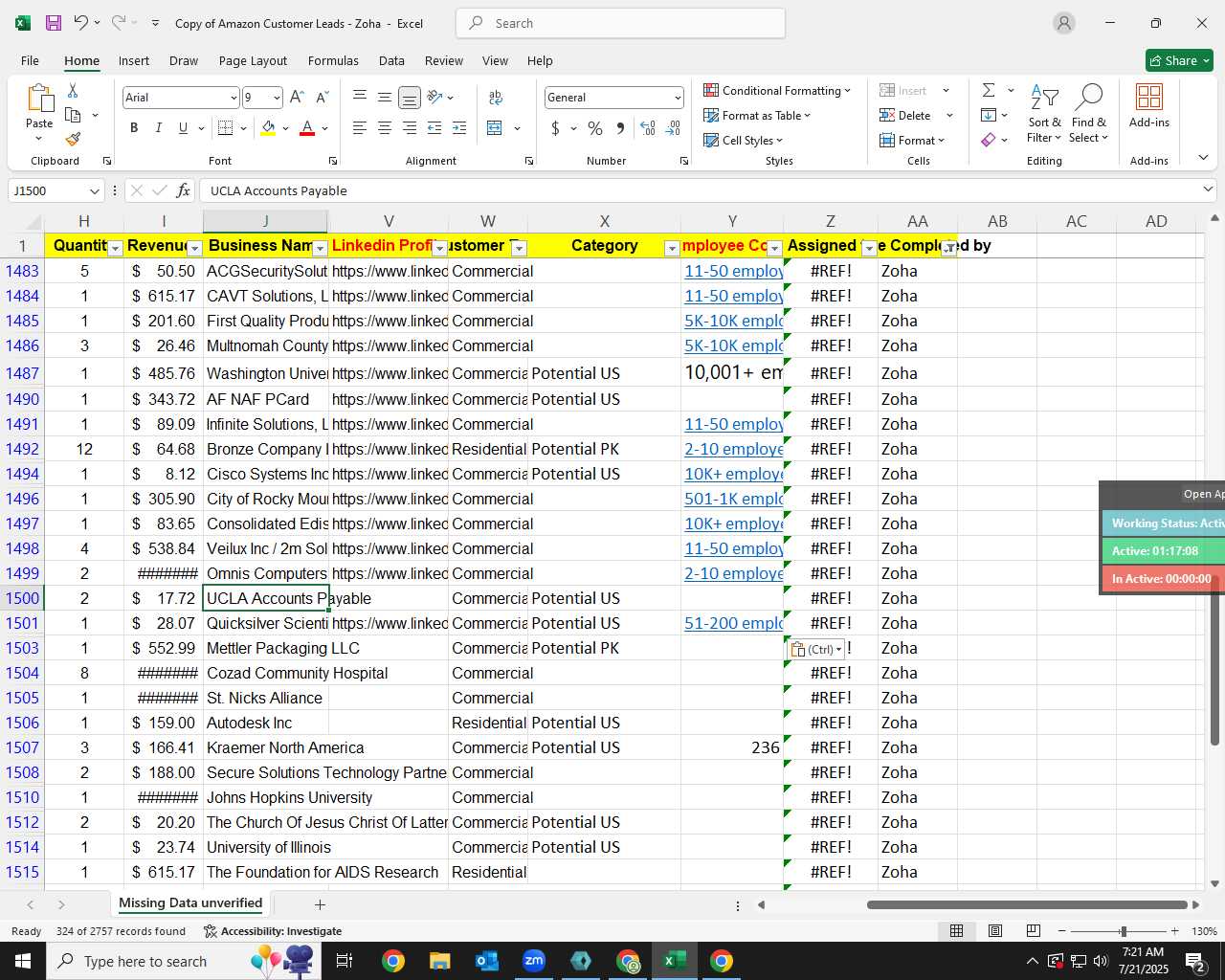Toggle Middle Align vertical alignment
The width and height of the screenshot is (1225, 980).
[385, 98]
